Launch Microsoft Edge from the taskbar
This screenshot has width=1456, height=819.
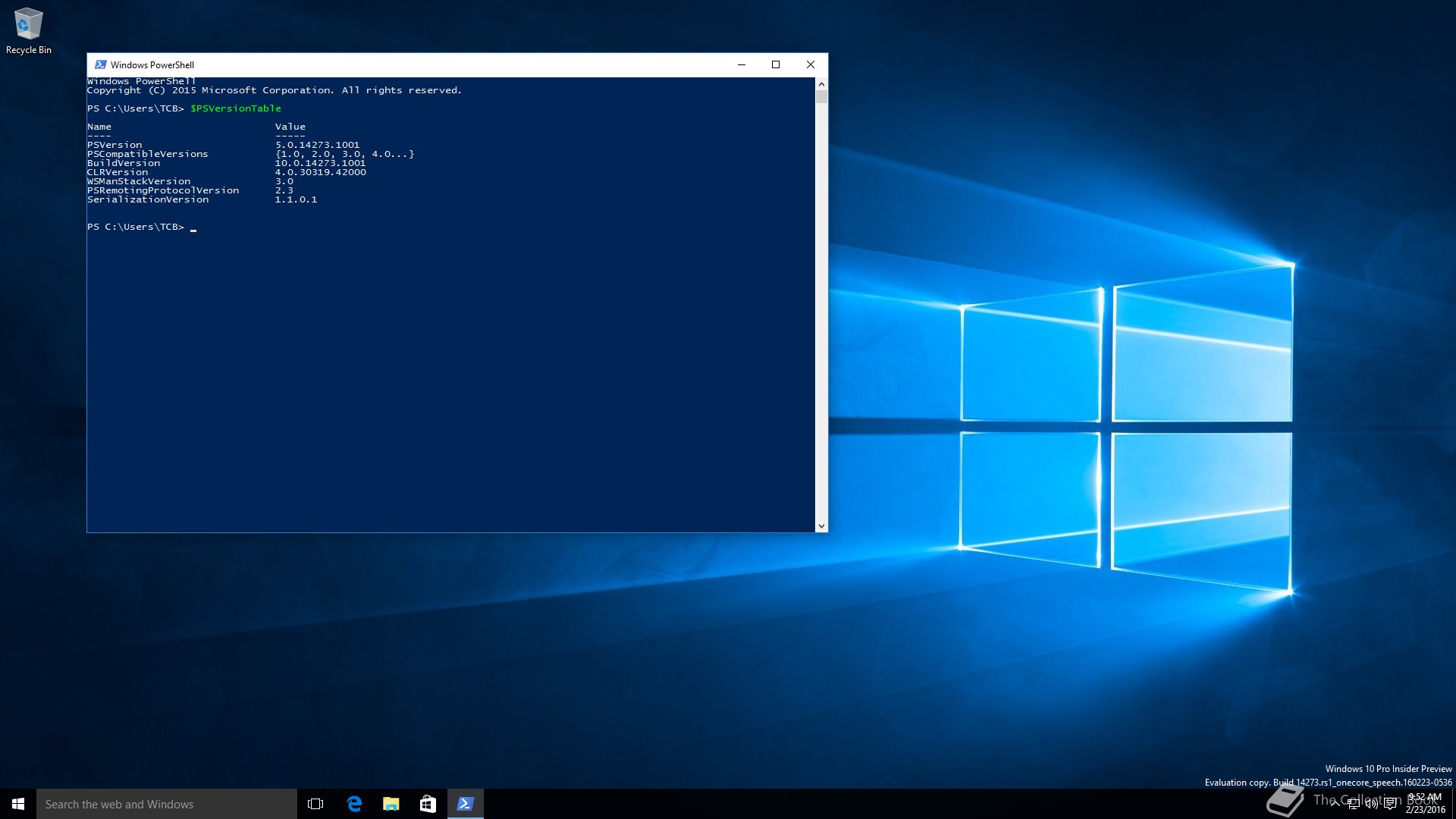353,804
